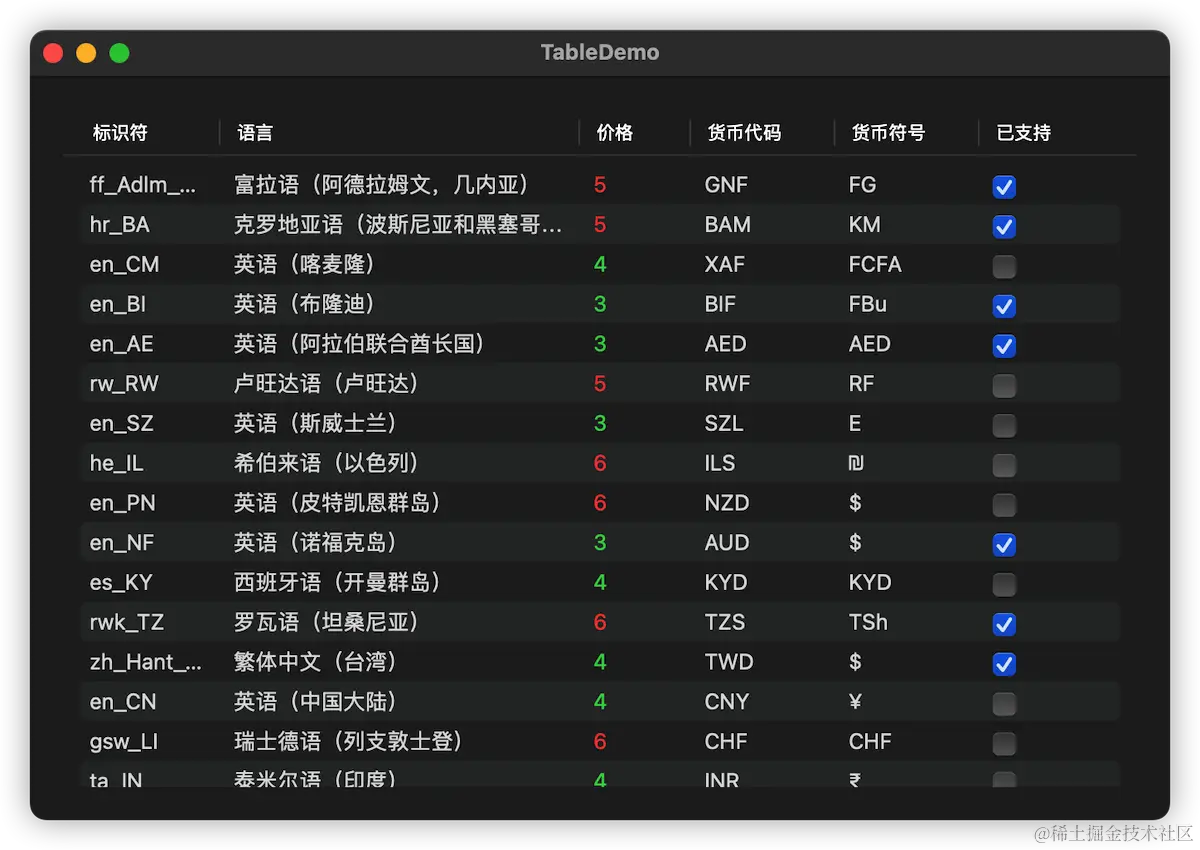Screen dimensions: 1200x850
Task: Click the FBu currency symbol cell
Action: pyautogui.click(x=868, y=304)
